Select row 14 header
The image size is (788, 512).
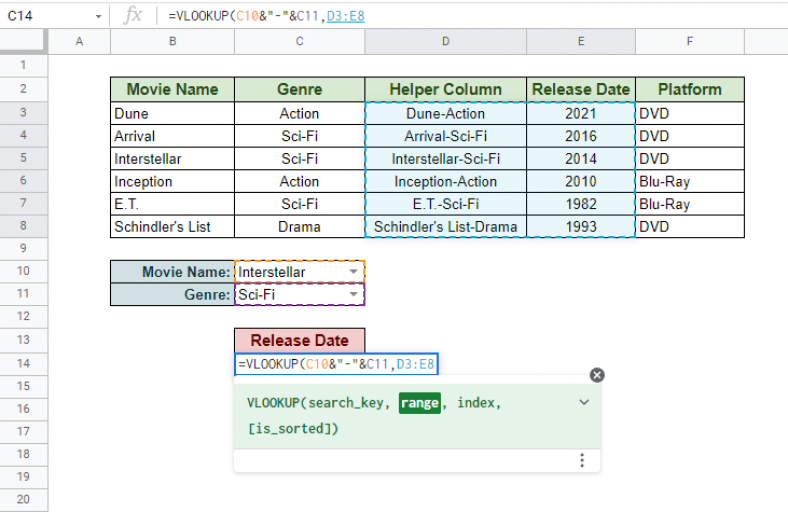[x=23, y=363]
